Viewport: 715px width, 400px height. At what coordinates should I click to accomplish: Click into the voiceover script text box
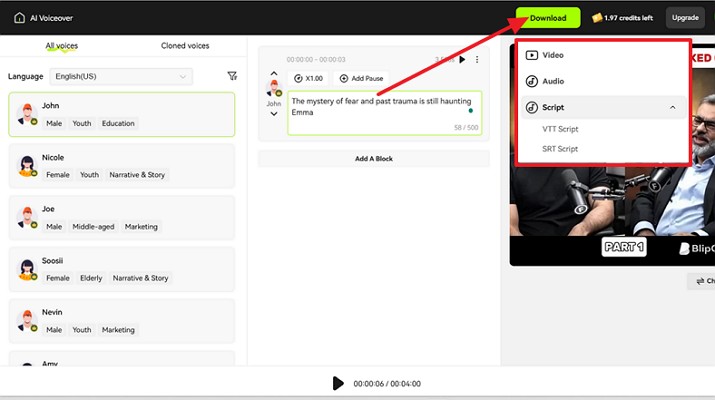(x=384, y=113)
